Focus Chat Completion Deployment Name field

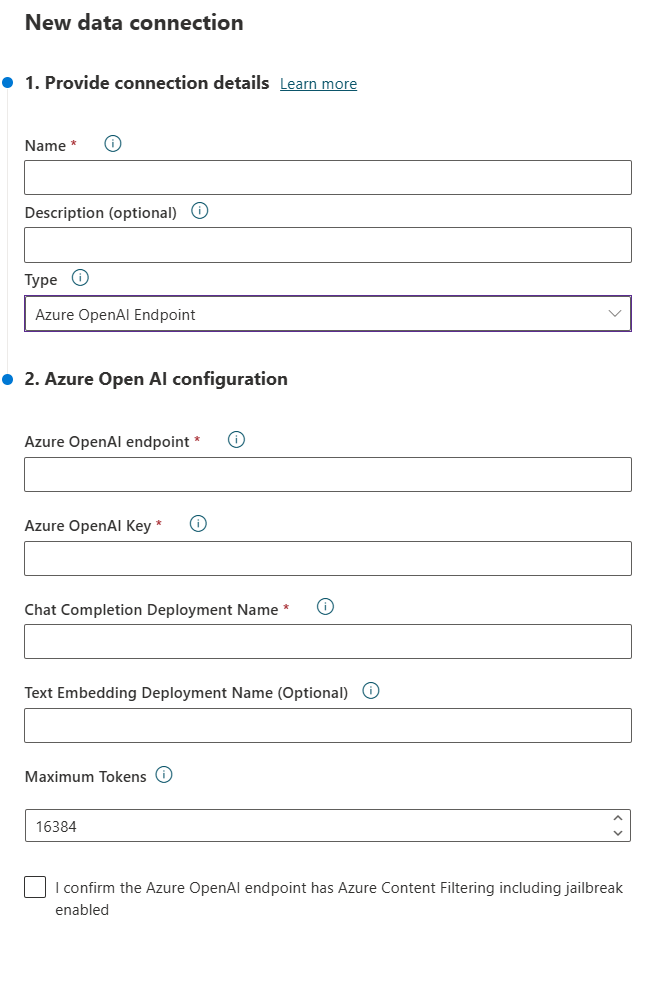click(x=328, y=642)
